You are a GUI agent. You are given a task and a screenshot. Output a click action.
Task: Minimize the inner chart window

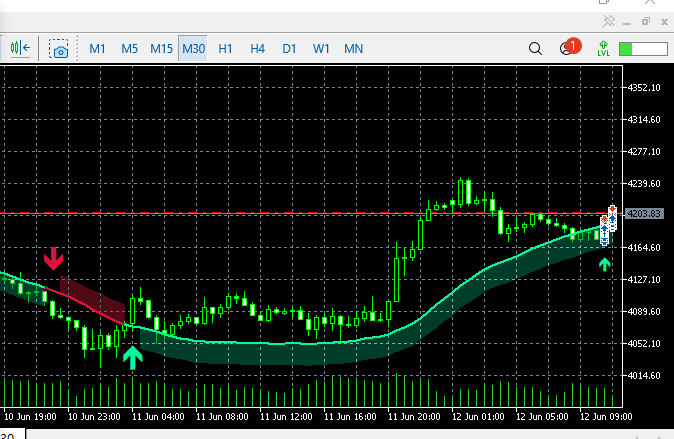click(627, 22)
